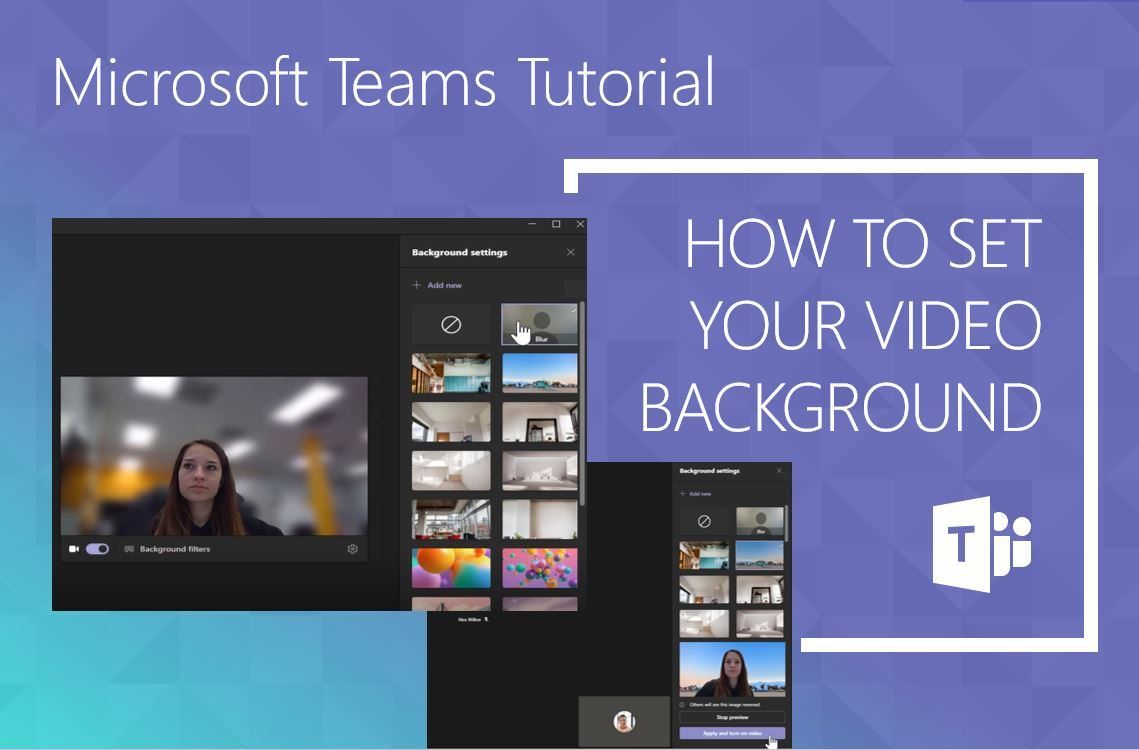The height and width of the screenshot is (750, 1139).
Task: Maximize the large Teams window
Action: (556, 224)
